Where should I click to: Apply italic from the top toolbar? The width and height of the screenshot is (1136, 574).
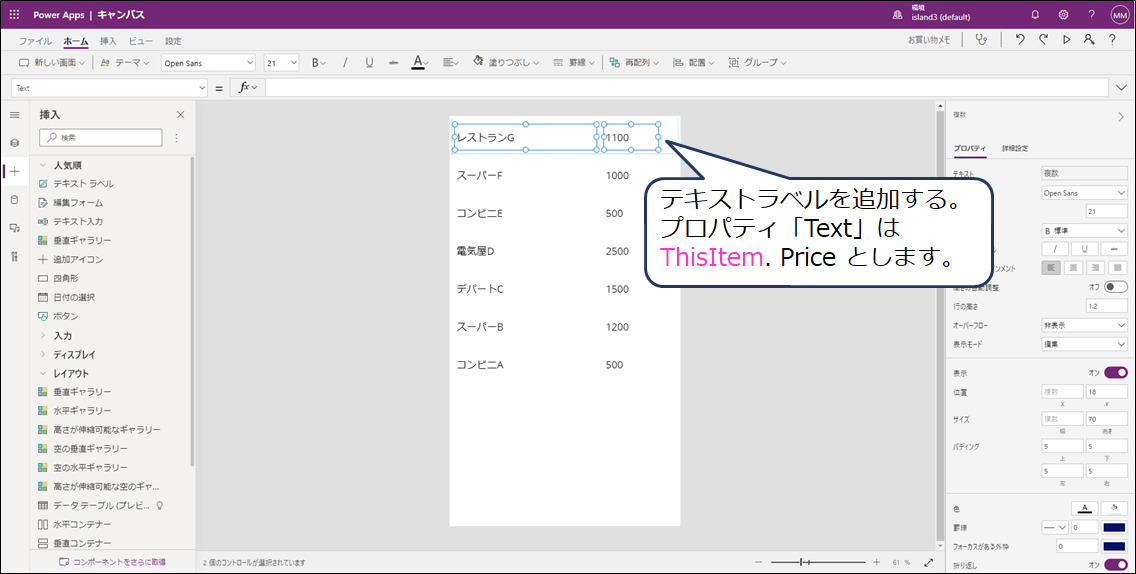(345, 63)
